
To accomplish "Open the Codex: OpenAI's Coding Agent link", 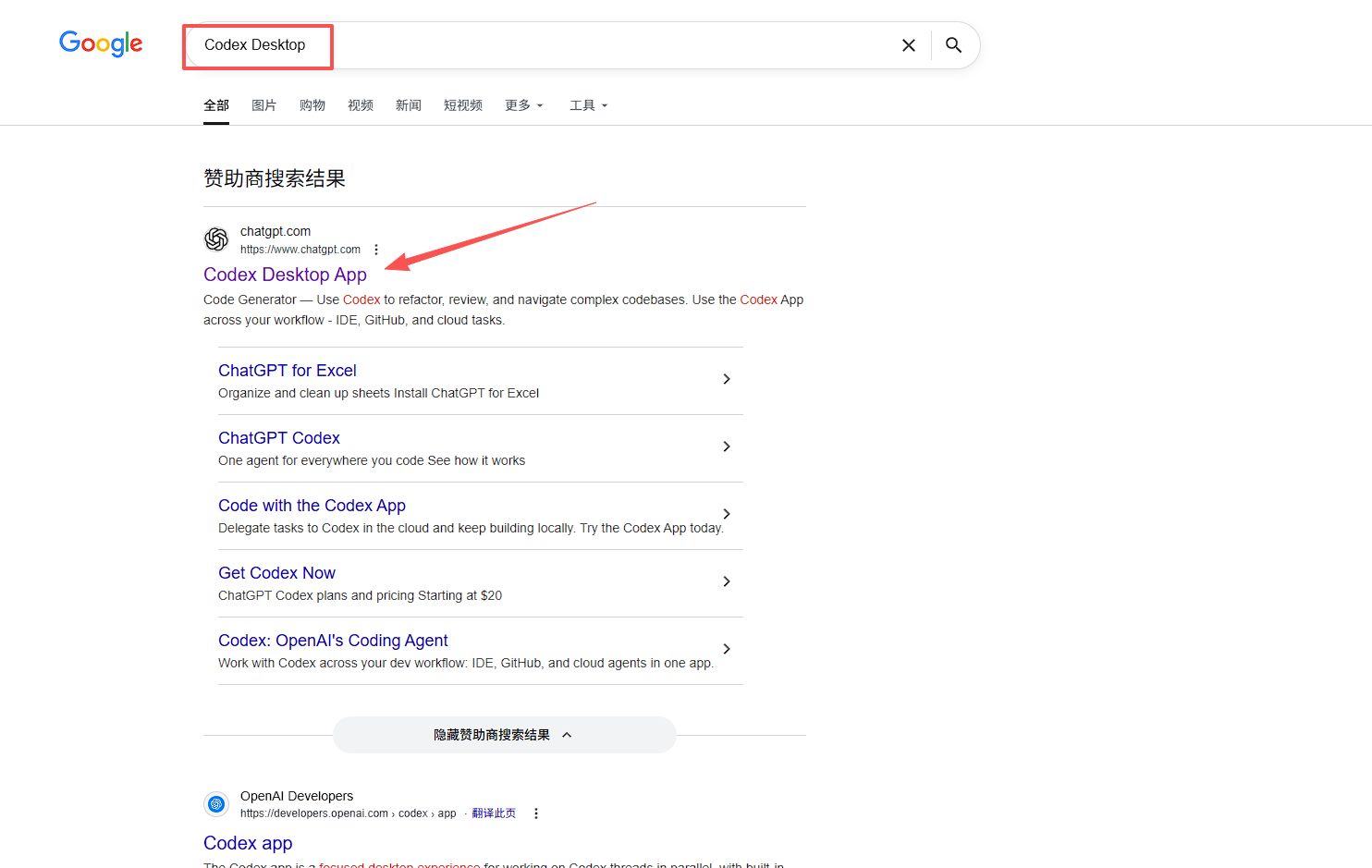I will point(333,641).
